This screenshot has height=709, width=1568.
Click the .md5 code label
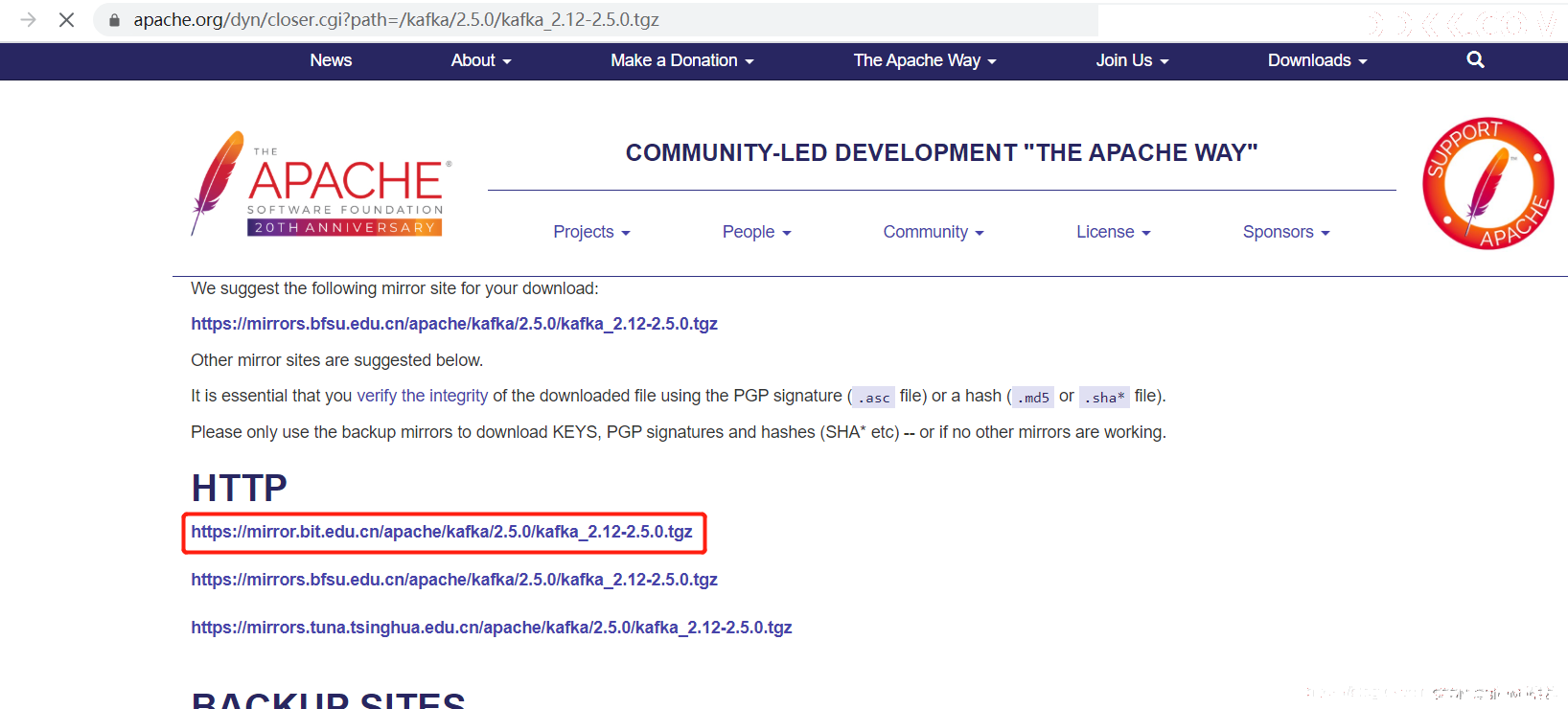[x=1033, y=397]
